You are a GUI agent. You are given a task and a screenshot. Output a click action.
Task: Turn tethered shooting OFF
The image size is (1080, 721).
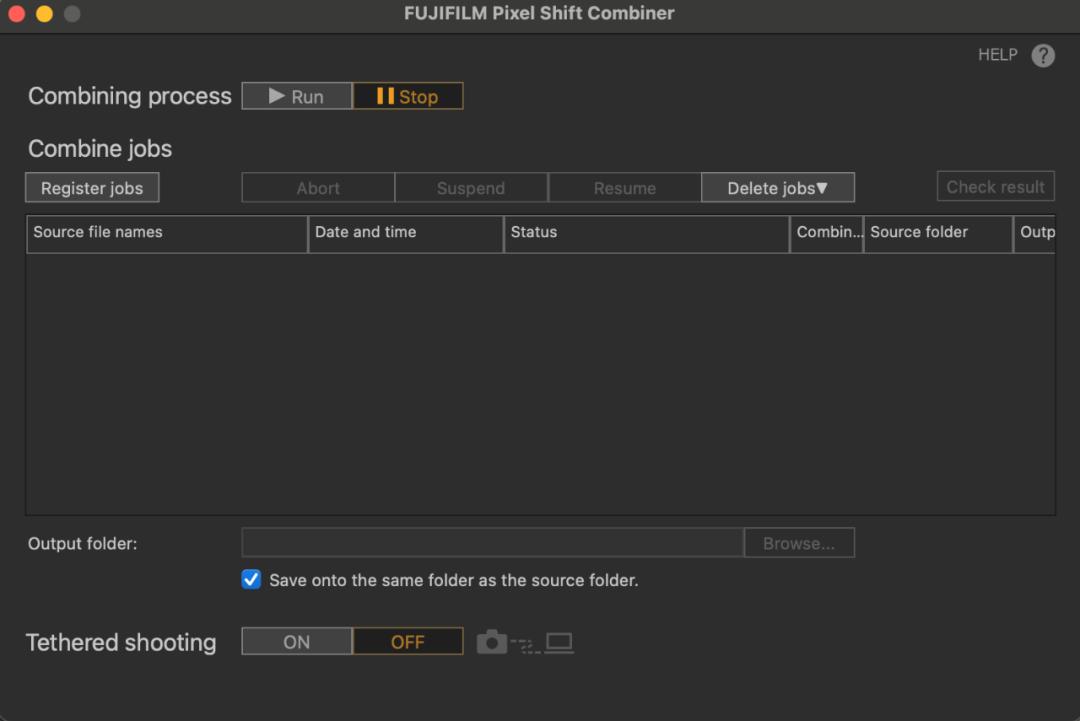click(x=408, y=642)
